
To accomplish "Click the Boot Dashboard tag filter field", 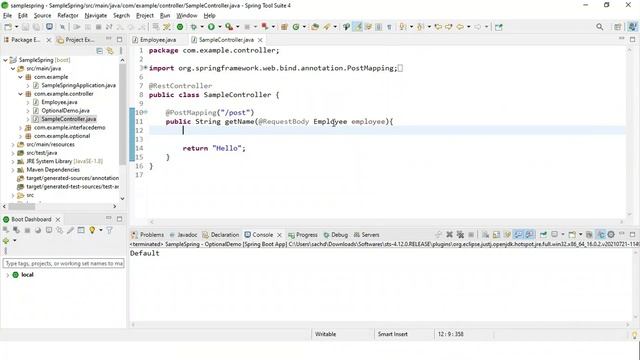I will pyautogui.click(x=64, y=264).
